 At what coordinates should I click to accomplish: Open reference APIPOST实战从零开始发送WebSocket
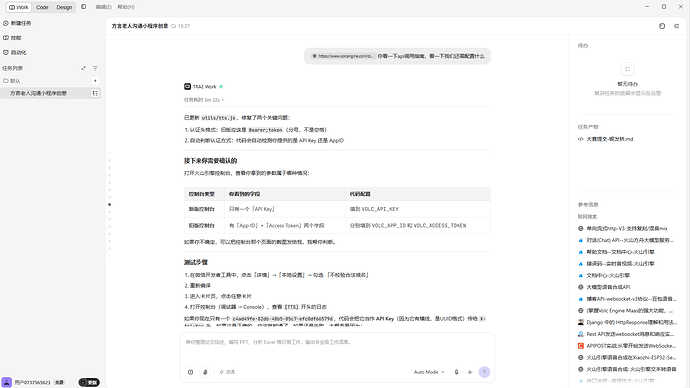pos(627,346)
